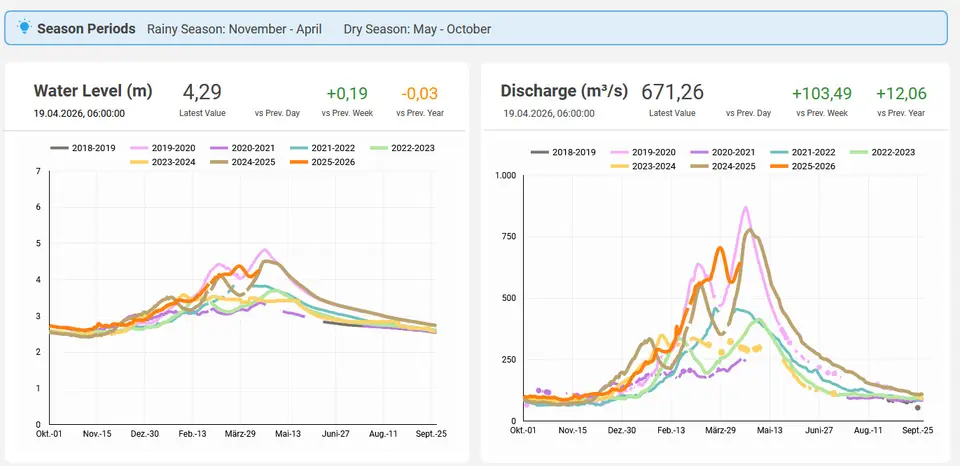Click Sept.-25 on Water Level x-axis
960x466 pixels.
click(433, 434)
